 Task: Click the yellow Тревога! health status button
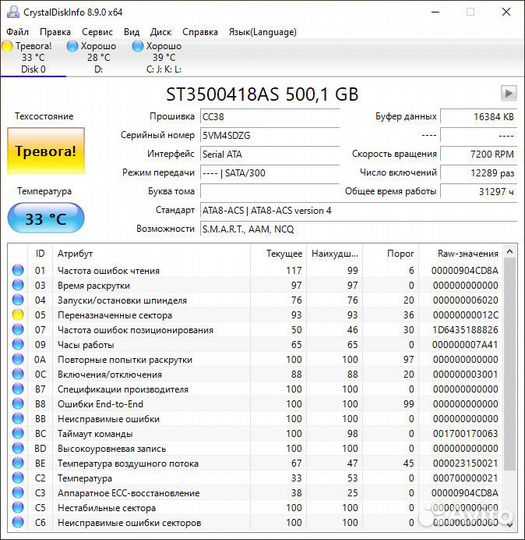tap(46, 151)
